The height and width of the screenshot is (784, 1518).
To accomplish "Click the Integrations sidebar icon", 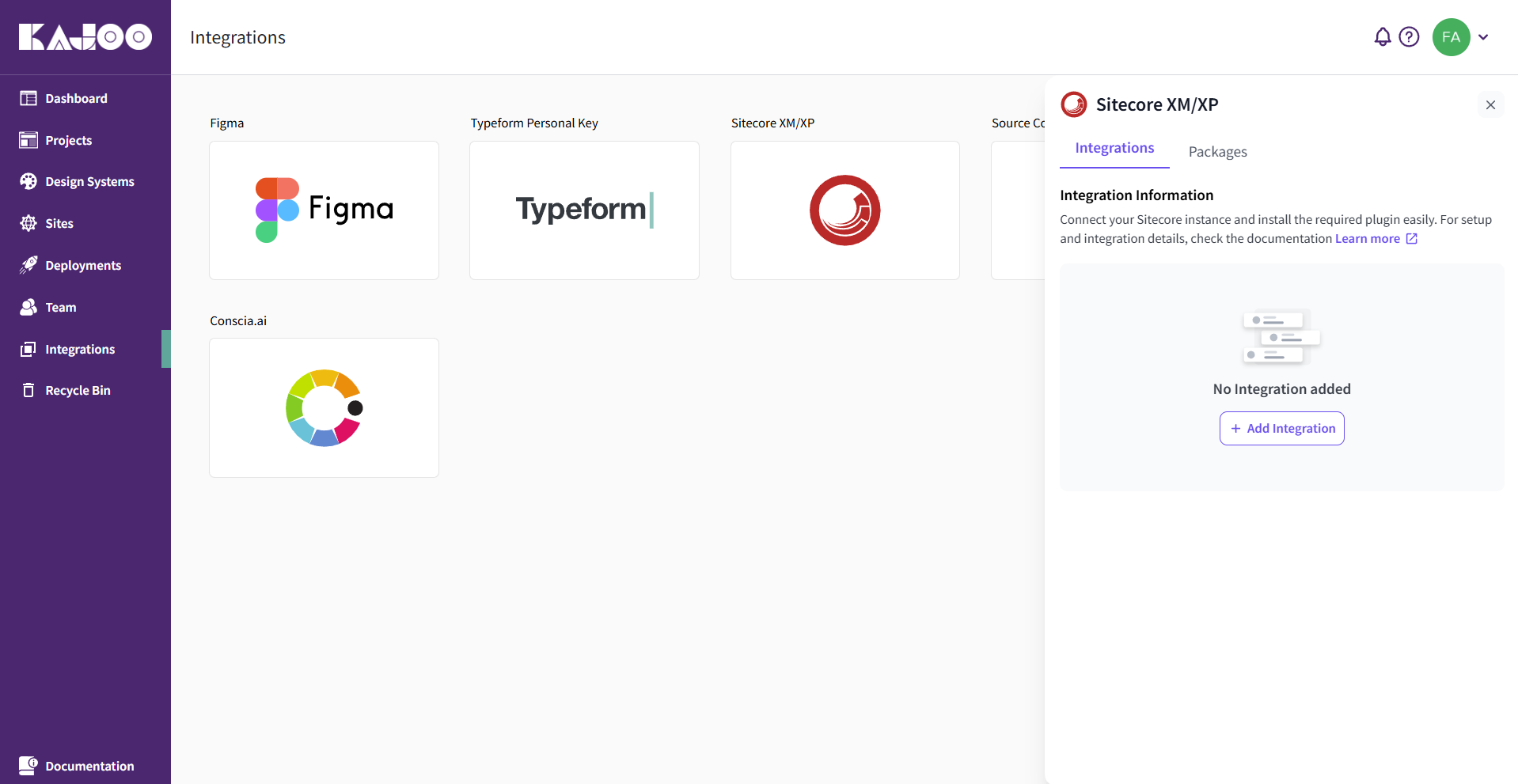I will (x=28, y=349).
